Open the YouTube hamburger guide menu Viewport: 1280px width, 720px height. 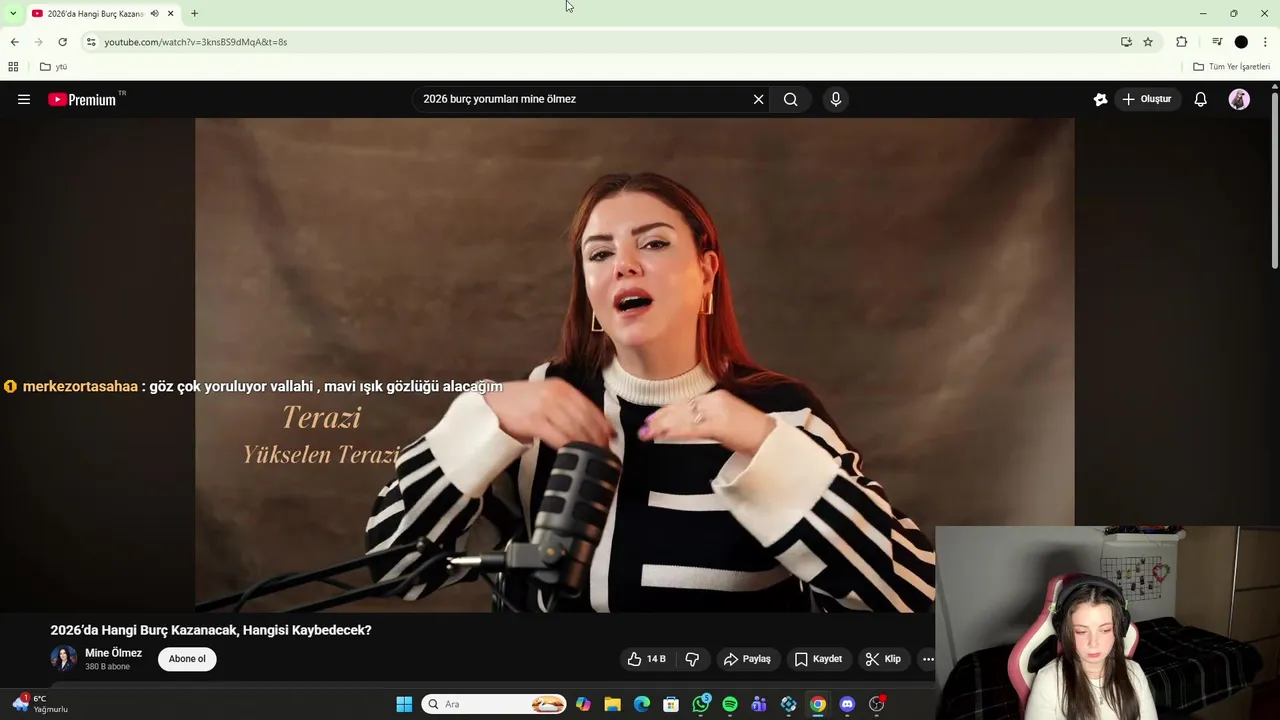[x=24, y=99]
